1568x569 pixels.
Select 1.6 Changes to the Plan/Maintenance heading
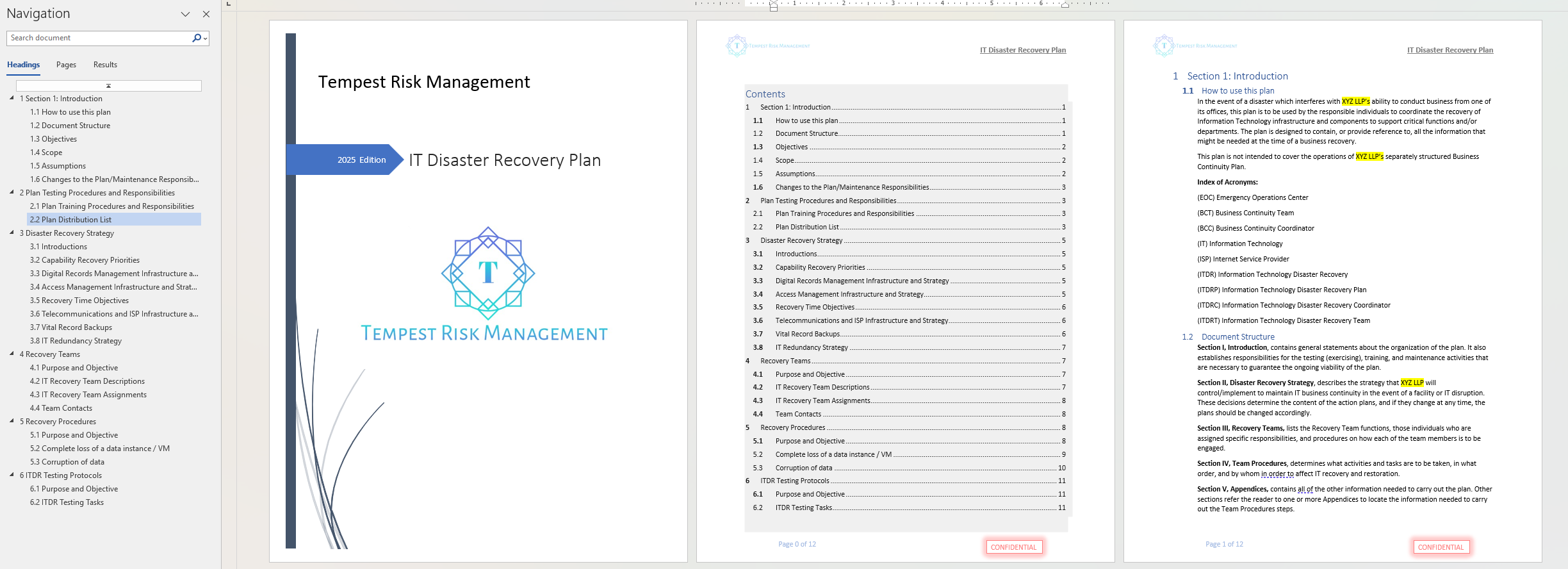[x=114, y=179]
